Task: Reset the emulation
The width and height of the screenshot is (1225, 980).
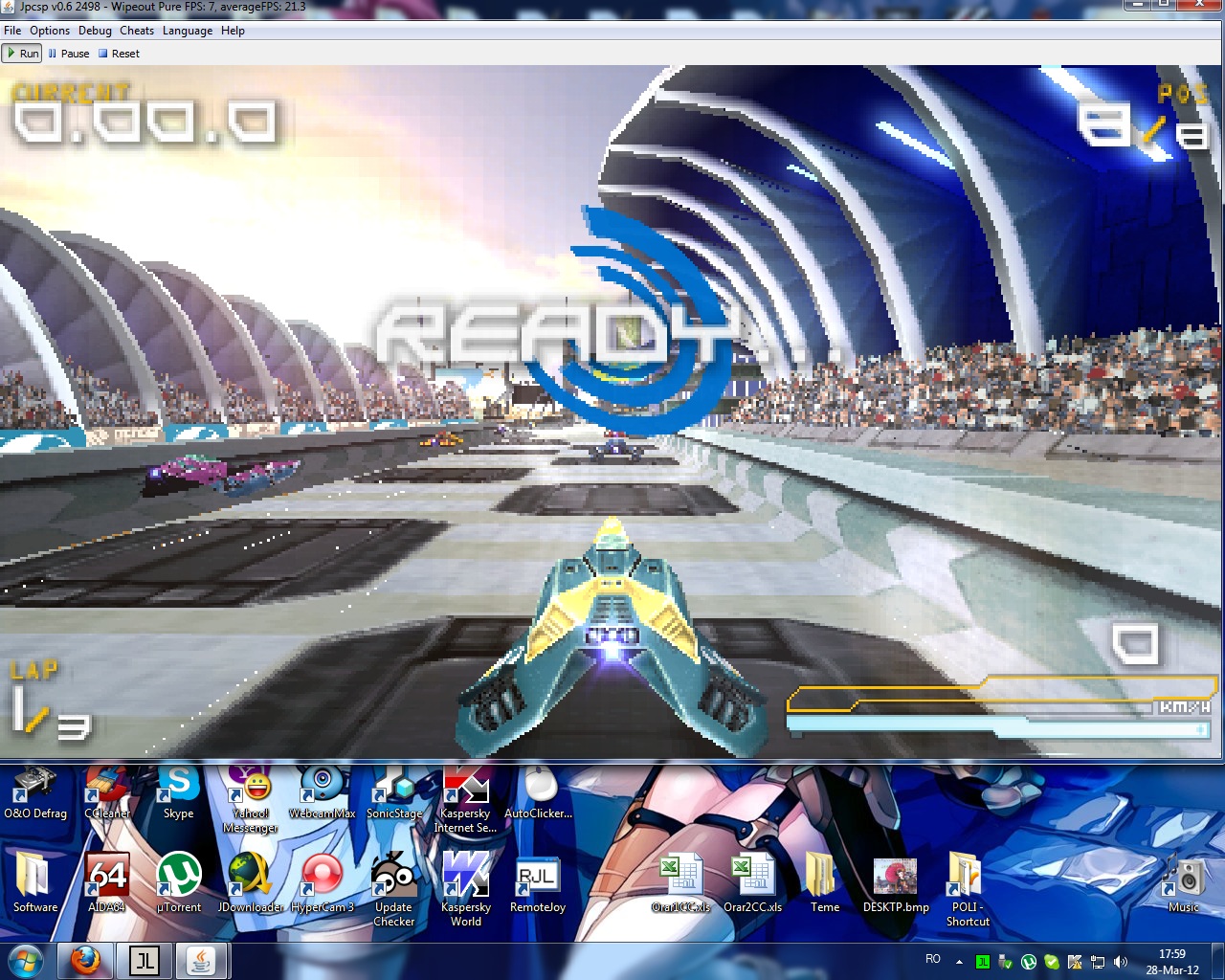Action: (x=120, y=54)
